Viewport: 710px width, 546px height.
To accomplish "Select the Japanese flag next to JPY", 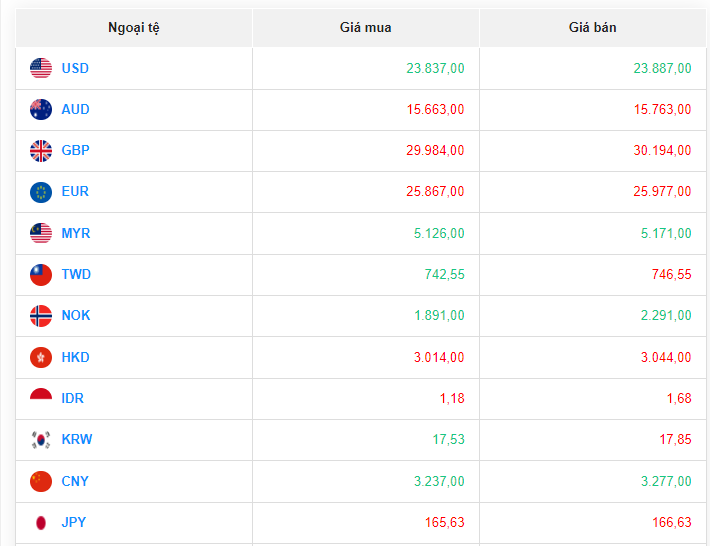I will pos(41,522).
